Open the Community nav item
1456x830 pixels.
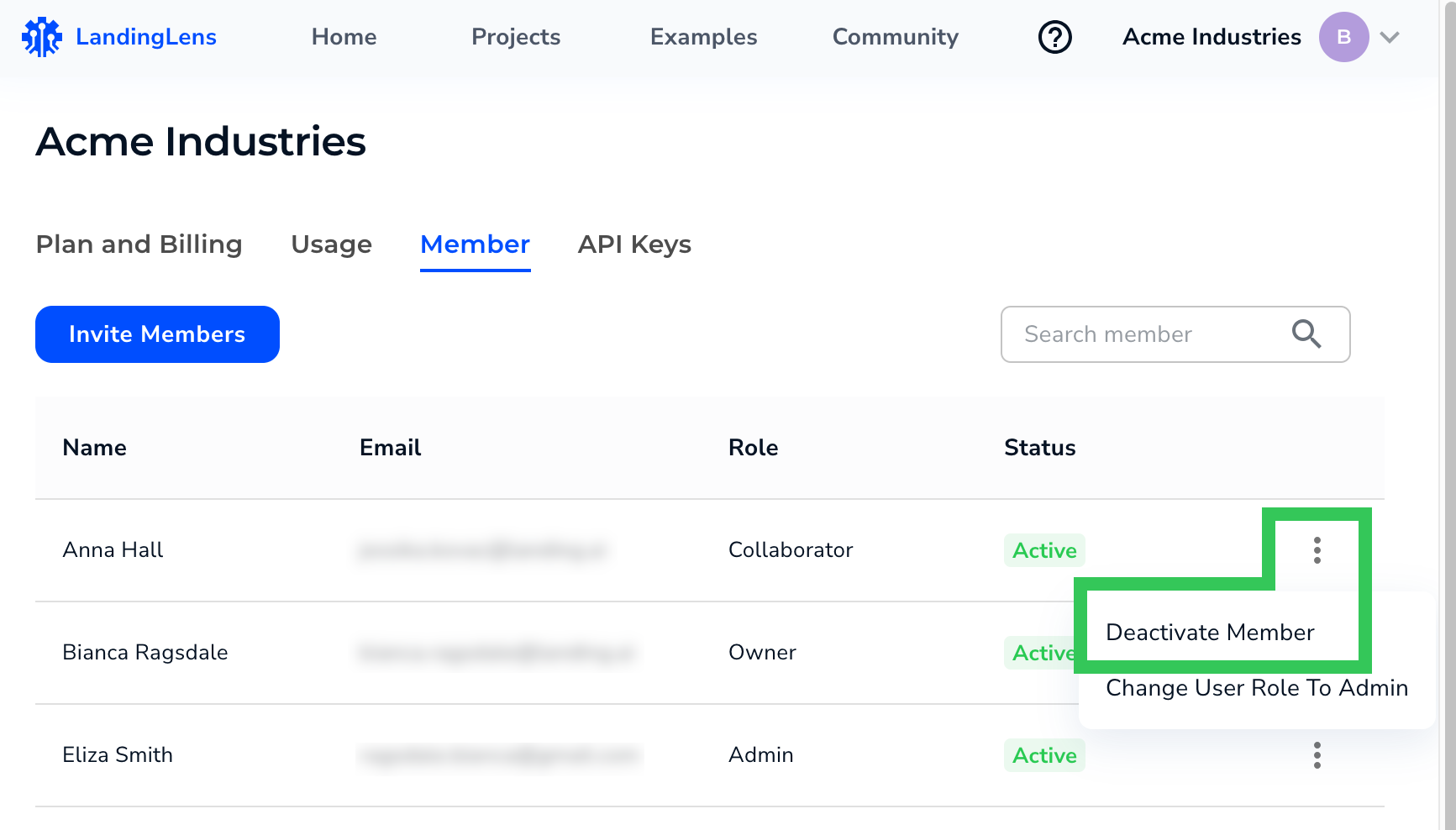(896, 37)
